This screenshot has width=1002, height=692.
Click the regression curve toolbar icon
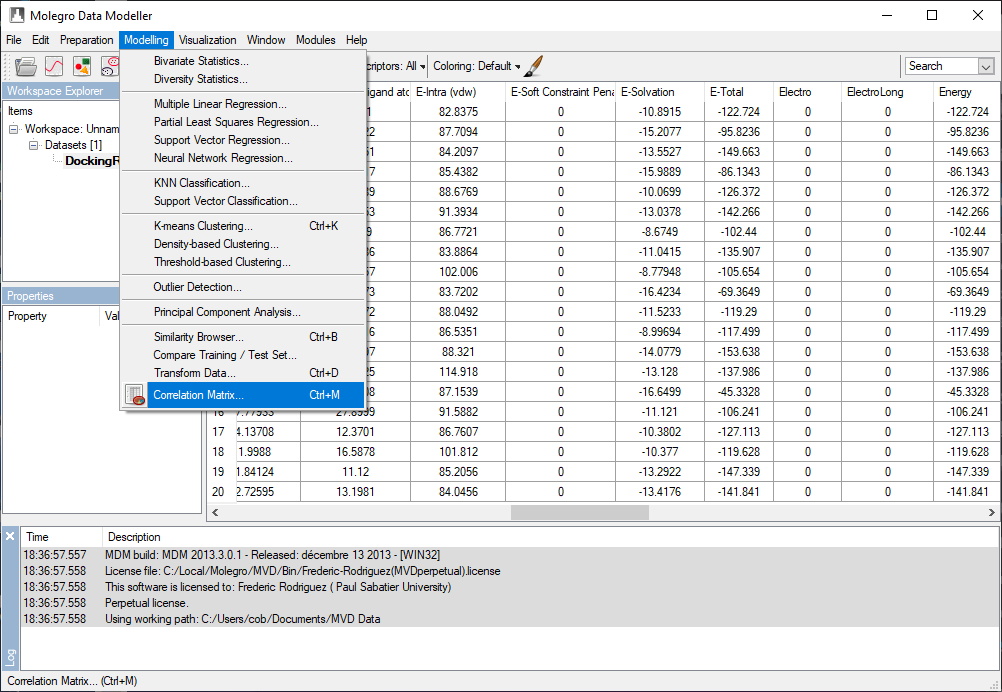pos(54,66)
